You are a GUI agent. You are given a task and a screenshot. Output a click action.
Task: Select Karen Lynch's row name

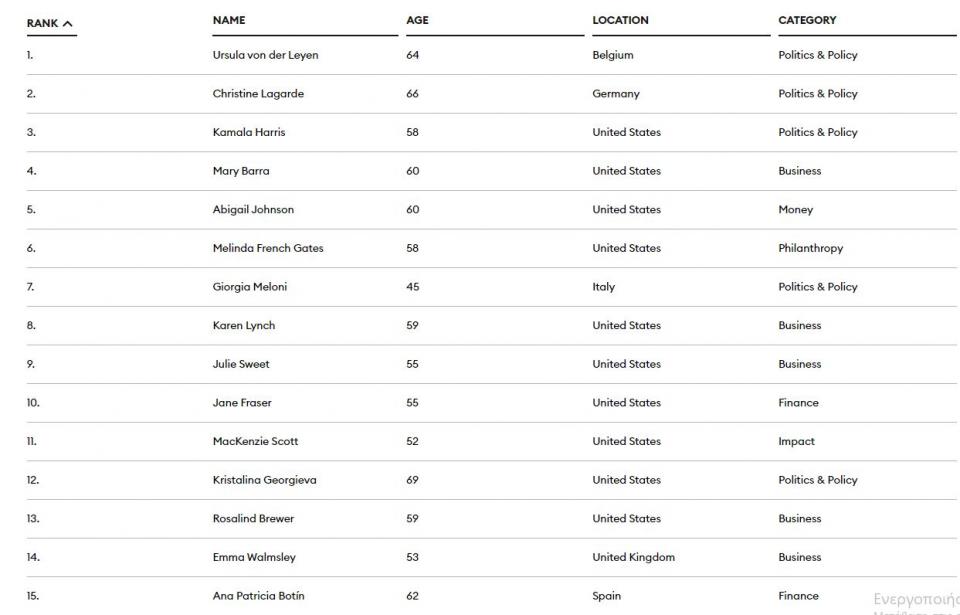[244, 326]
